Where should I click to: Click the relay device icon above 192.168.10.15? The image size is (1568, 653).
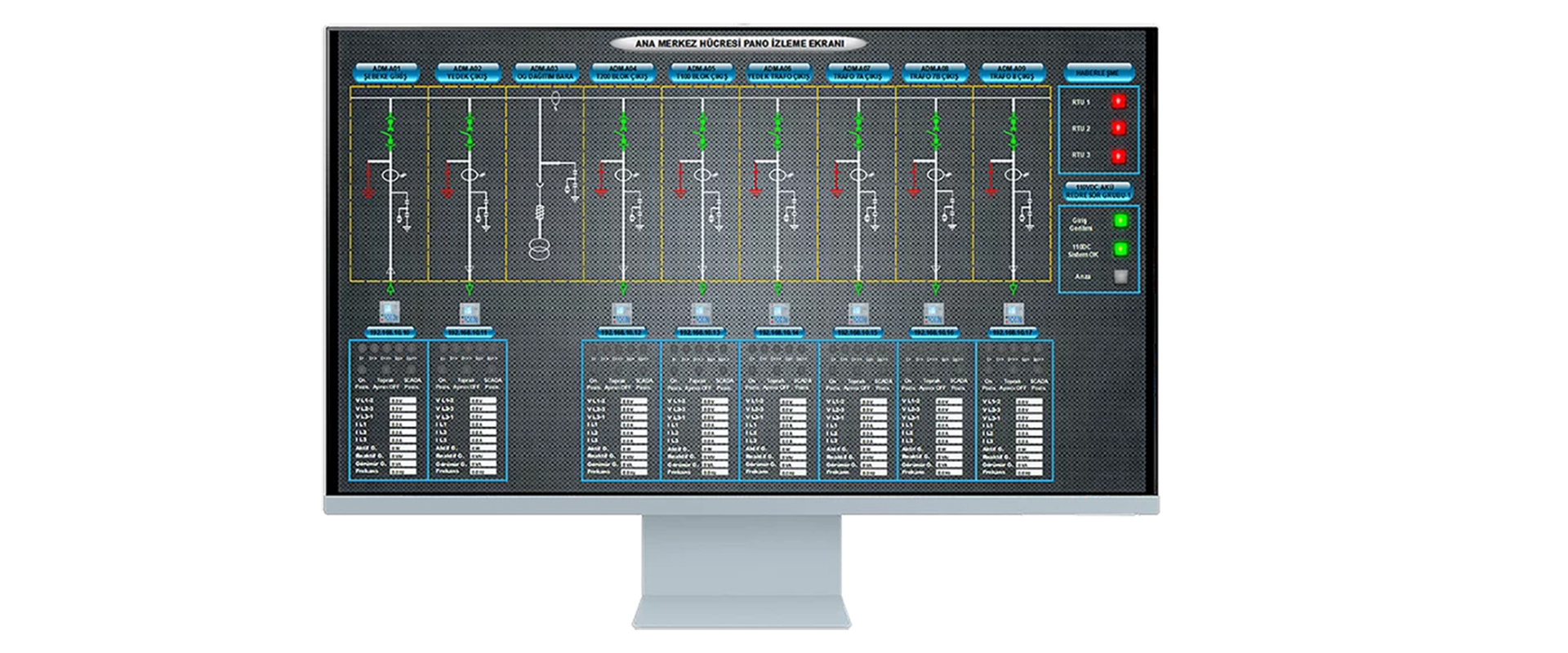tap(857, 313)
